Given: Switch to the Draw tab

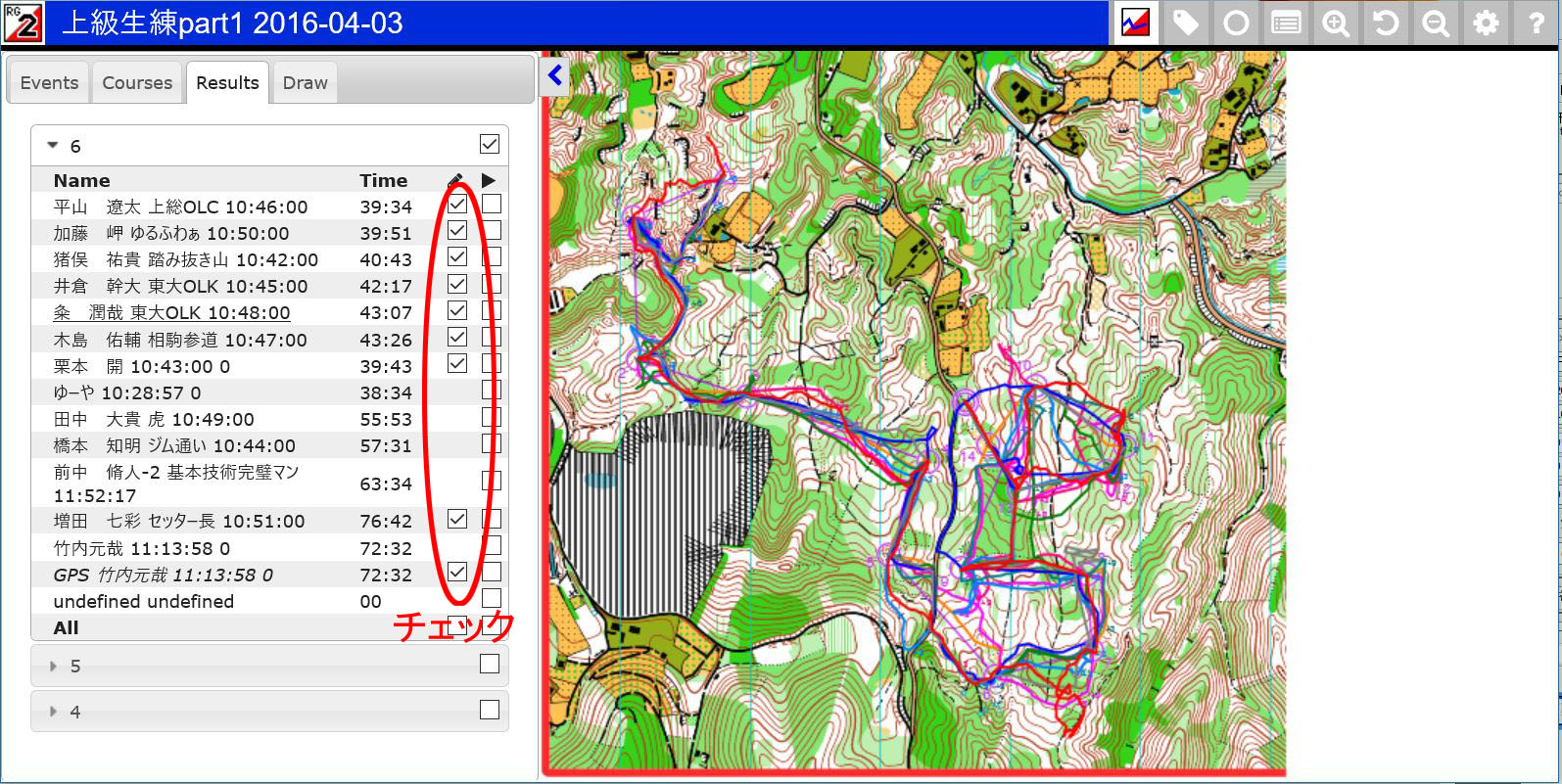Looking at the screenshot, I should 305,83.
